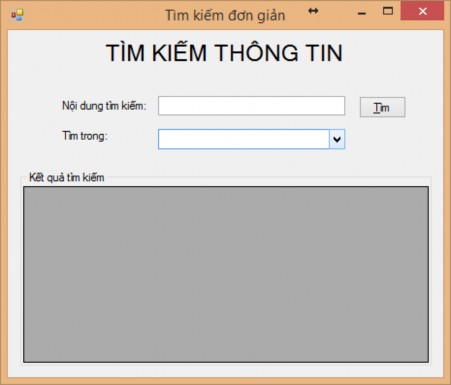Expand the Tìm trong dropdown arrow
Screen dimensions: 451x385
pos(337,139)
